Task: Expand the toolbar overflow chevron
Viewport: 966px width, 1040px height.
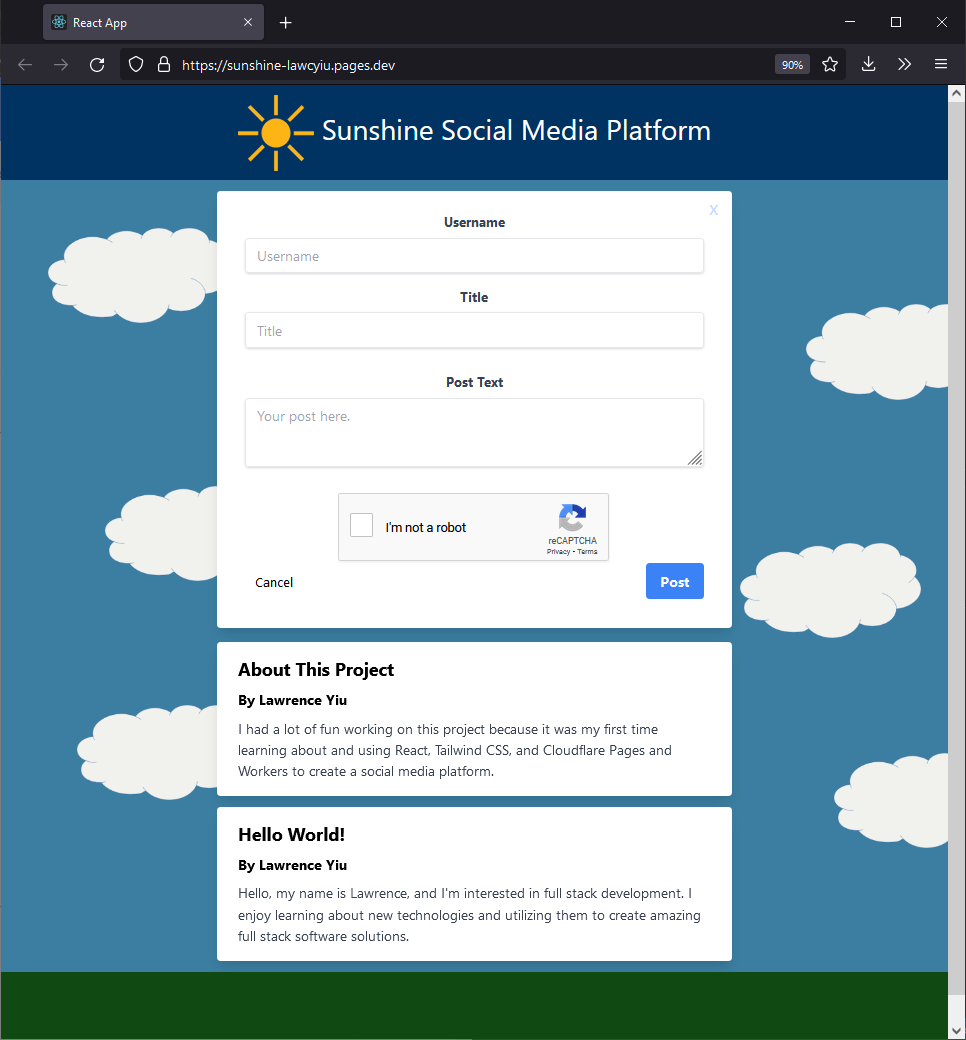Action: coord(904,63)
